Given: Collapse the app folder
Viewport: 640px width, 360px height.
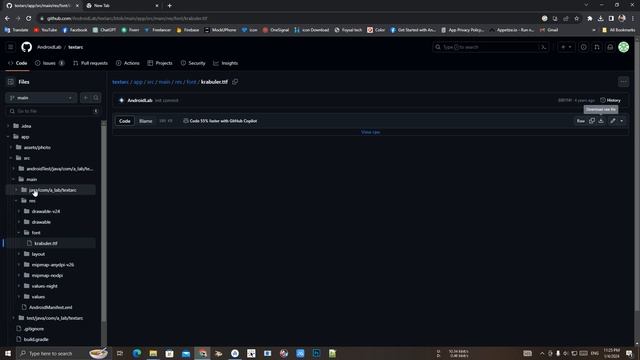Looking at the screenshot, I should tap(8, 136).
